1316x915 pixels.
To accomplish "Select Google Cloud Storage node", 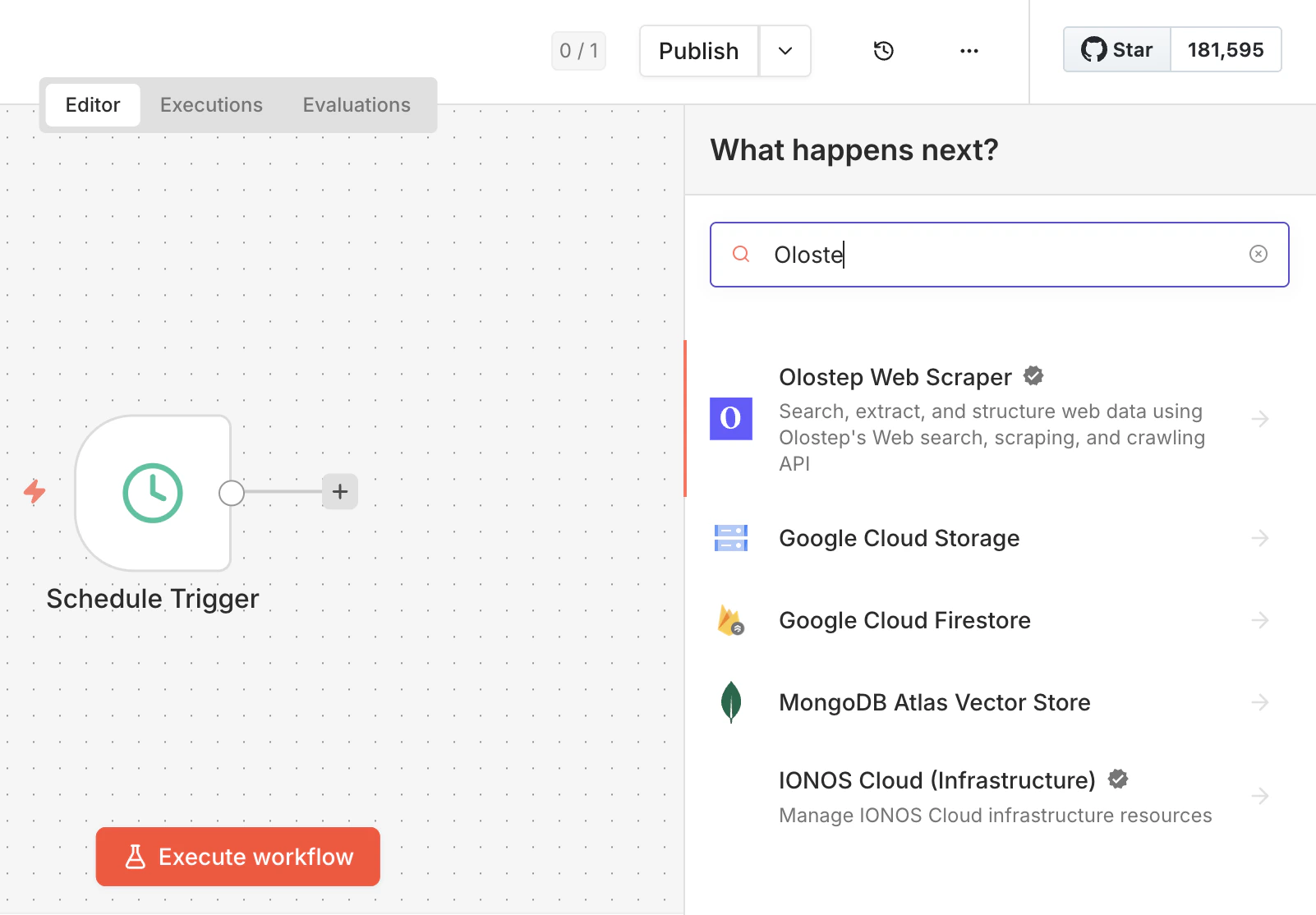I will [x=1001, y=538].
